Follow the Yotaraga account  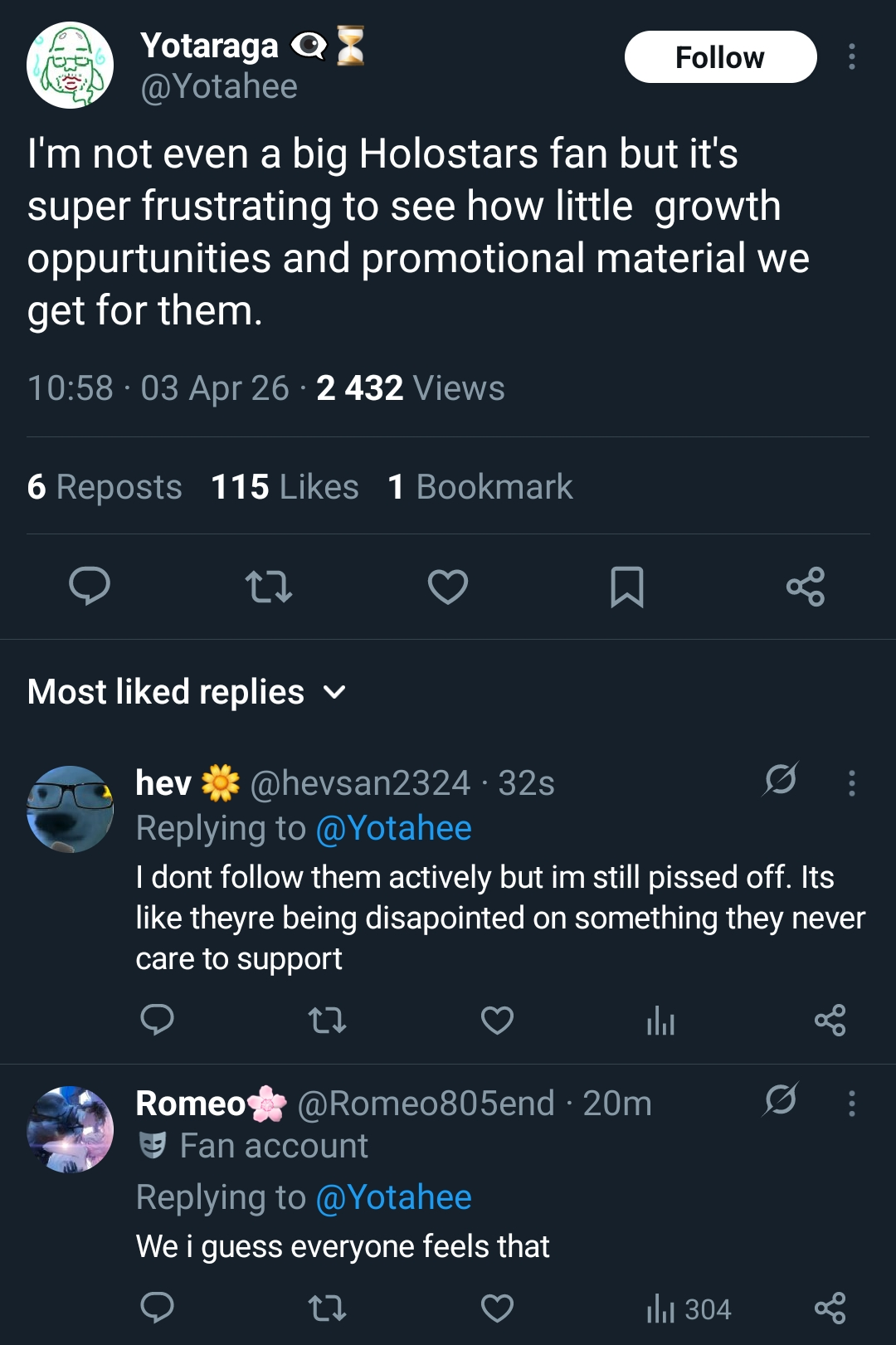click(720, 57)
